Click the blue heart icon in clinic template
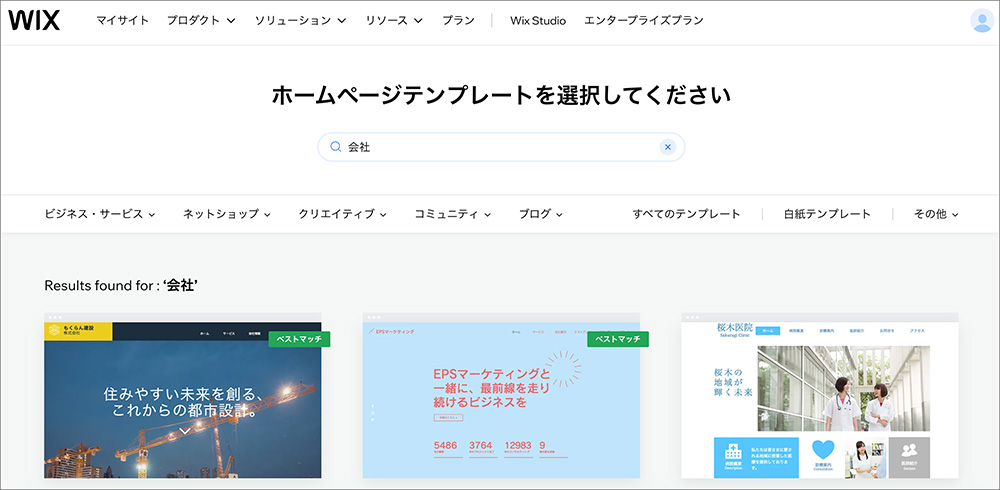Screen dimensions: 1000x490 [x=821, y=449]
